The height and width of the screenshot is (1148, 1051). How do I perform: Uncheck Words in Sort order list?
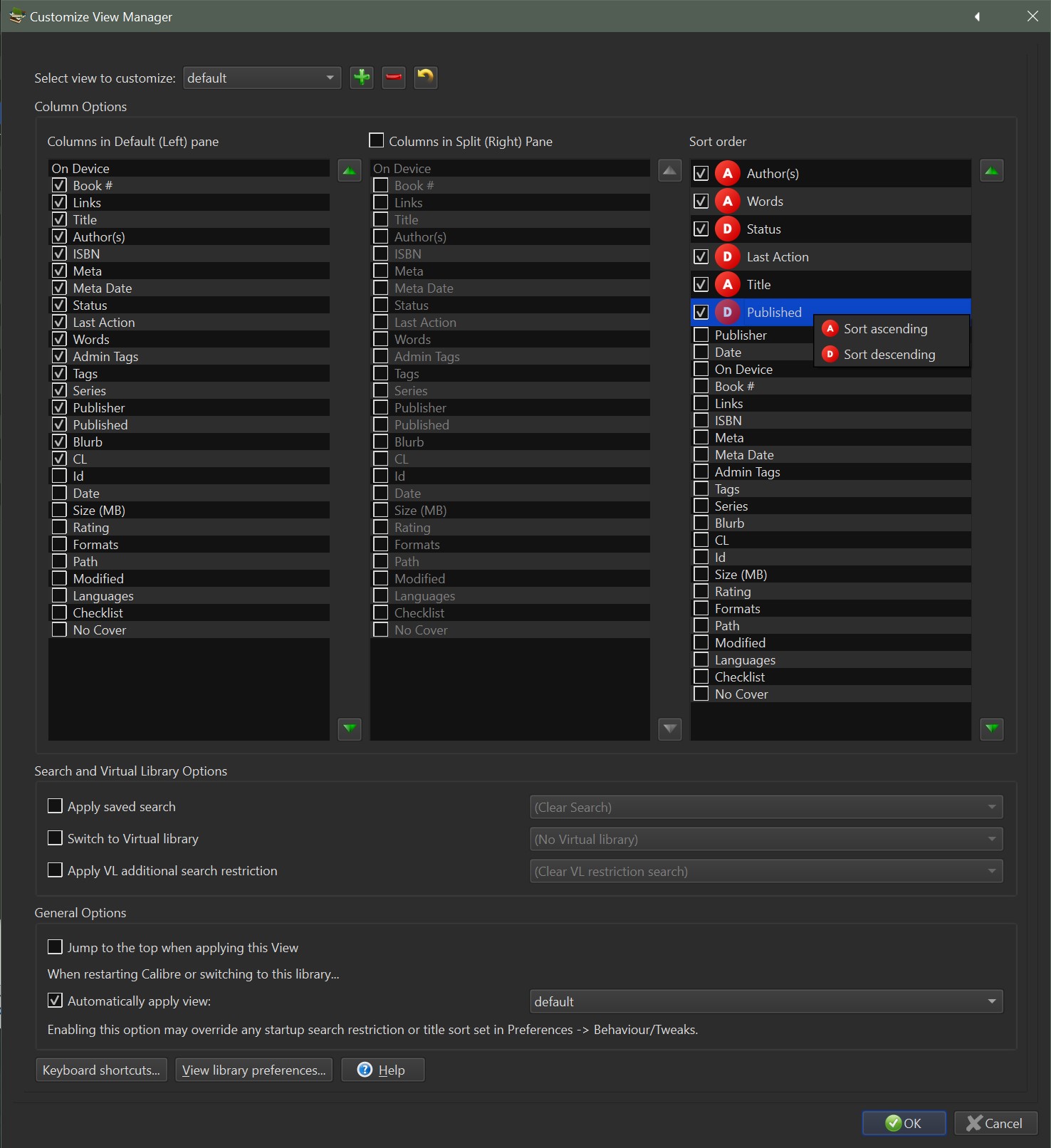701,202
